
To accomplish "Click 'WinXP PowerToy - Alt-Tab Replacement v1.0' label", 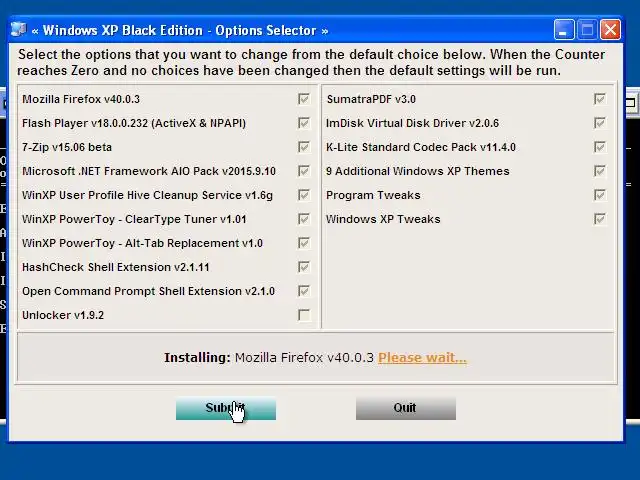I will [142, 243].
